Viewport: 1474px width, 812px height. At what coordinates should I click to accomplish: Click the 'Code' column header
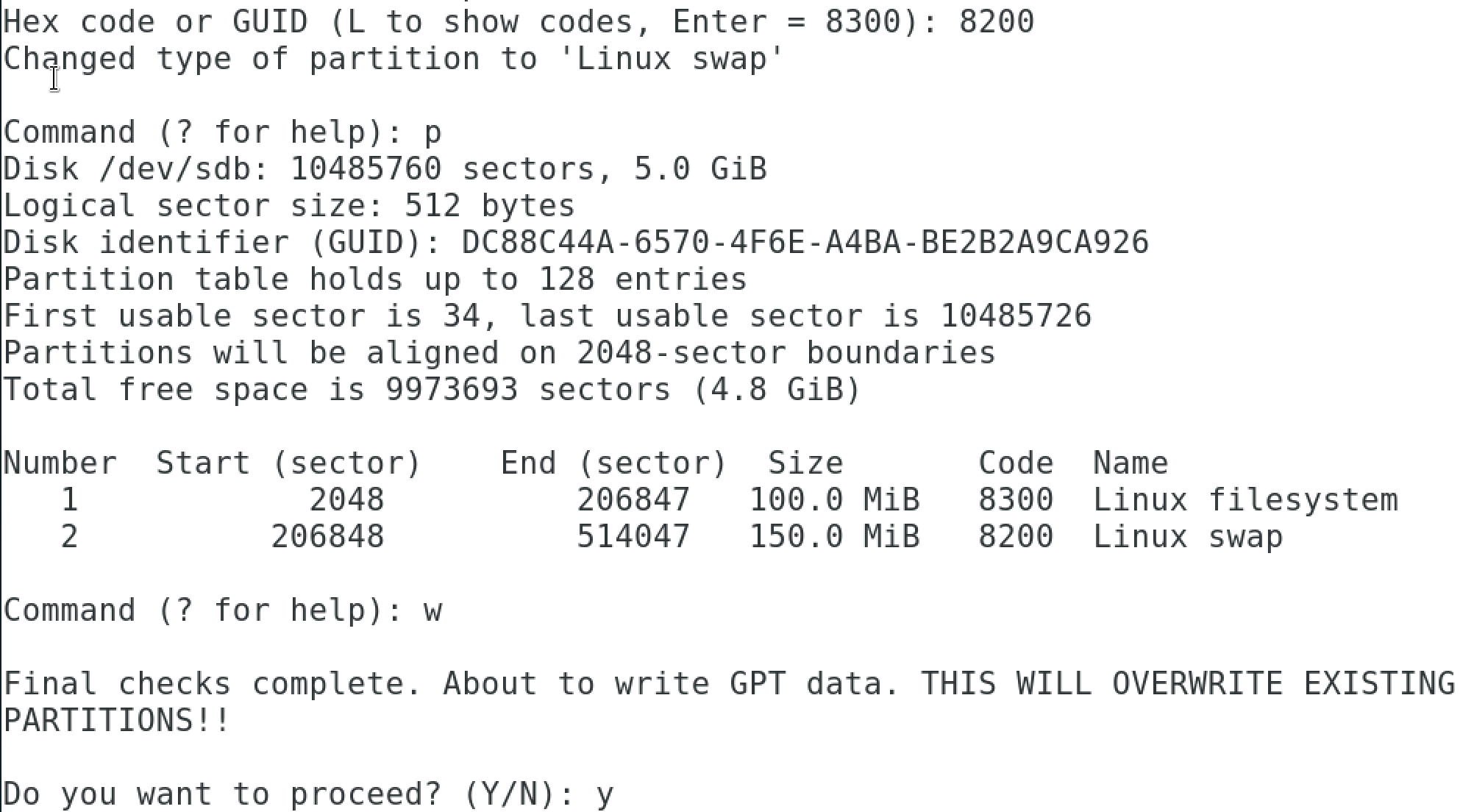(1015, 463)
